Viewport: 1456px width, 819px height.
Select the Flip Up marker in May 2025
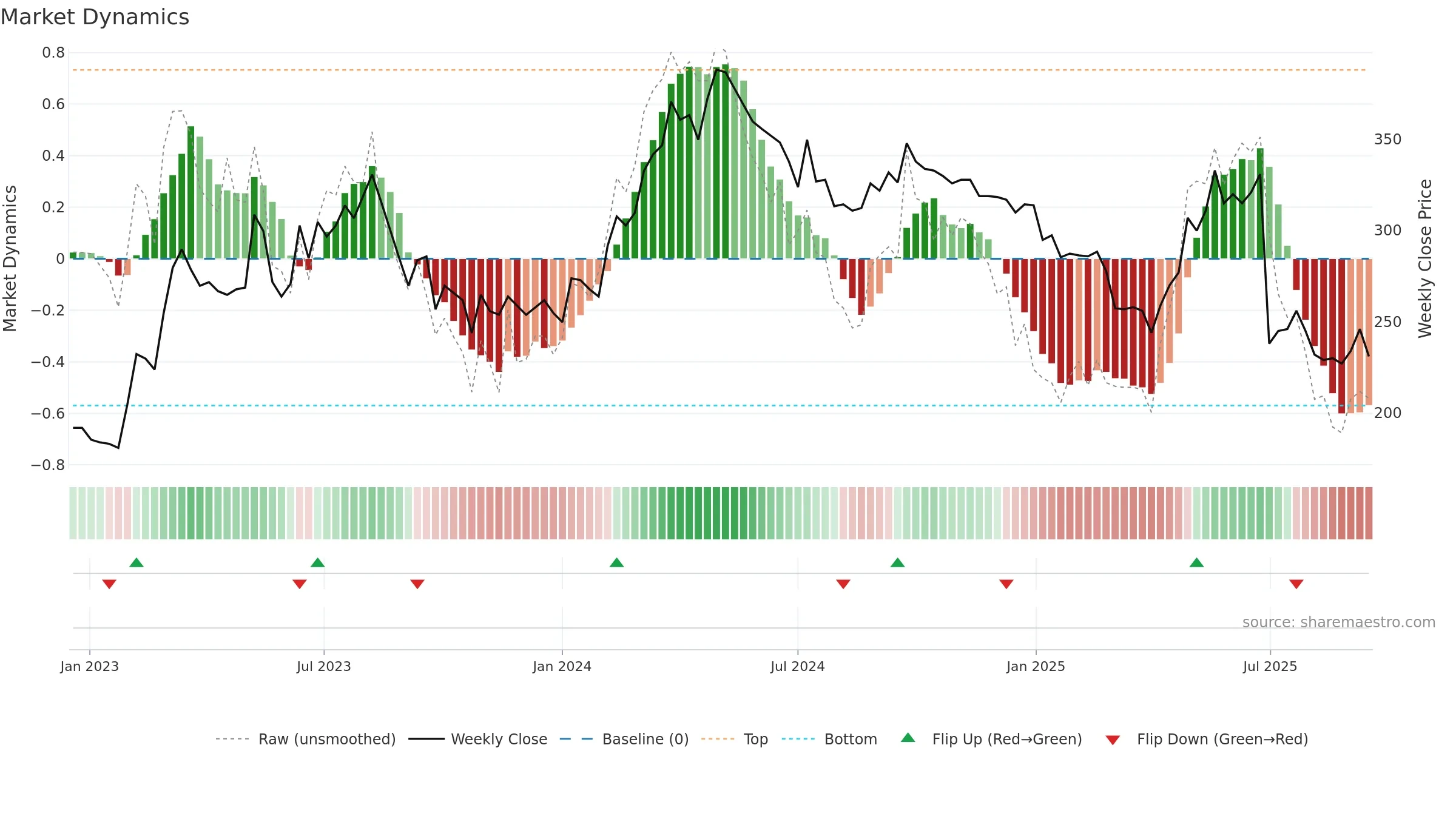coord(1197,562)
